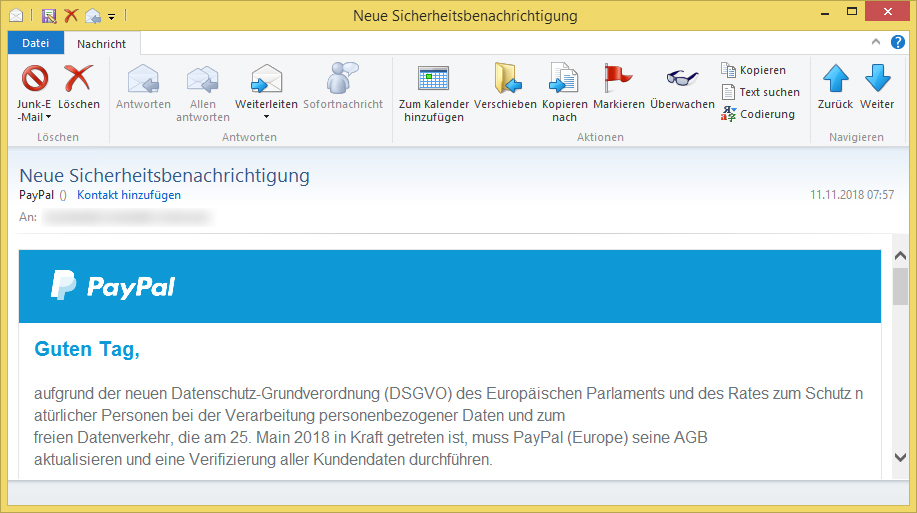Click Kontakt hinzufügen link
Screen dimensions: 917x513
(129, 195)
